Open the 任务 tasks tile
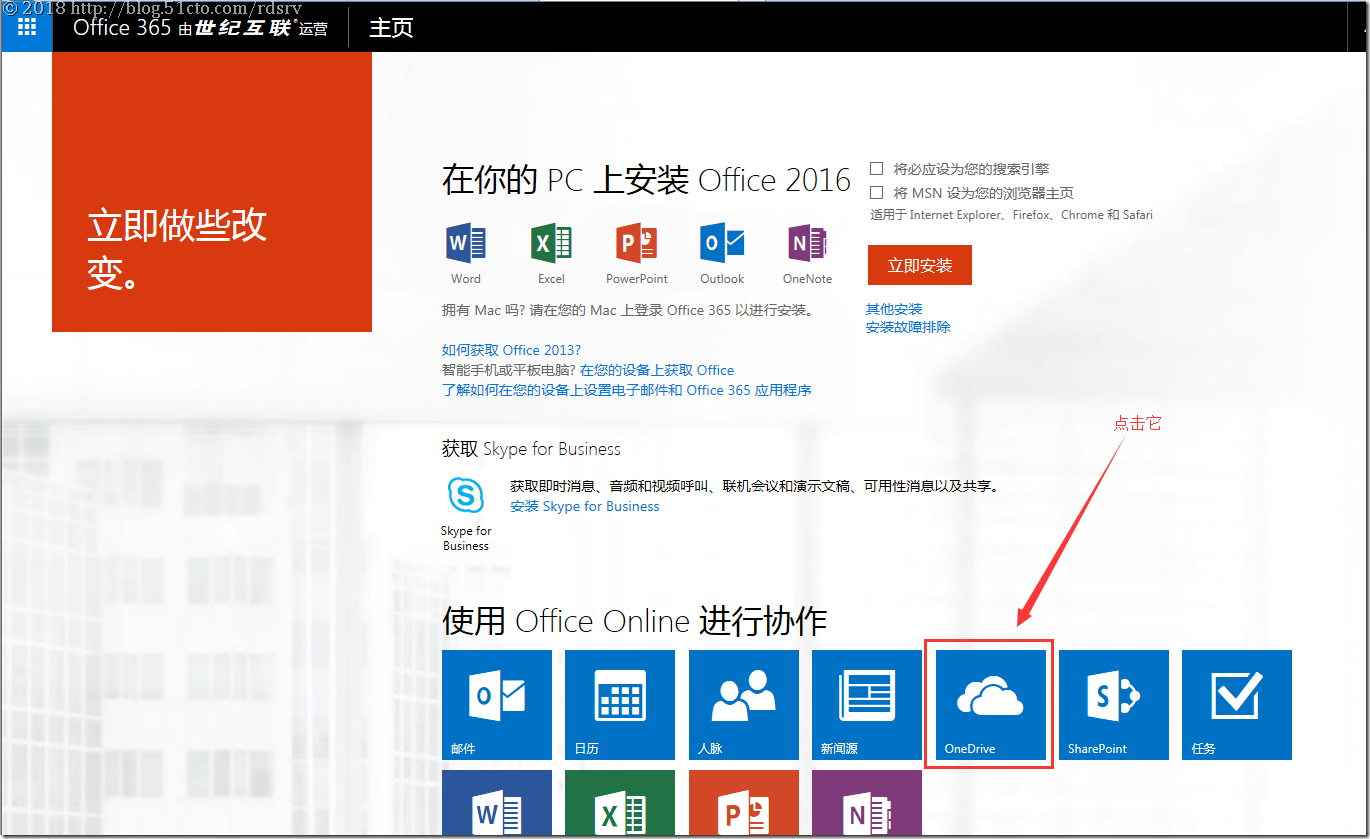Screen dimensions: 1370x839 click(1237, 705)
